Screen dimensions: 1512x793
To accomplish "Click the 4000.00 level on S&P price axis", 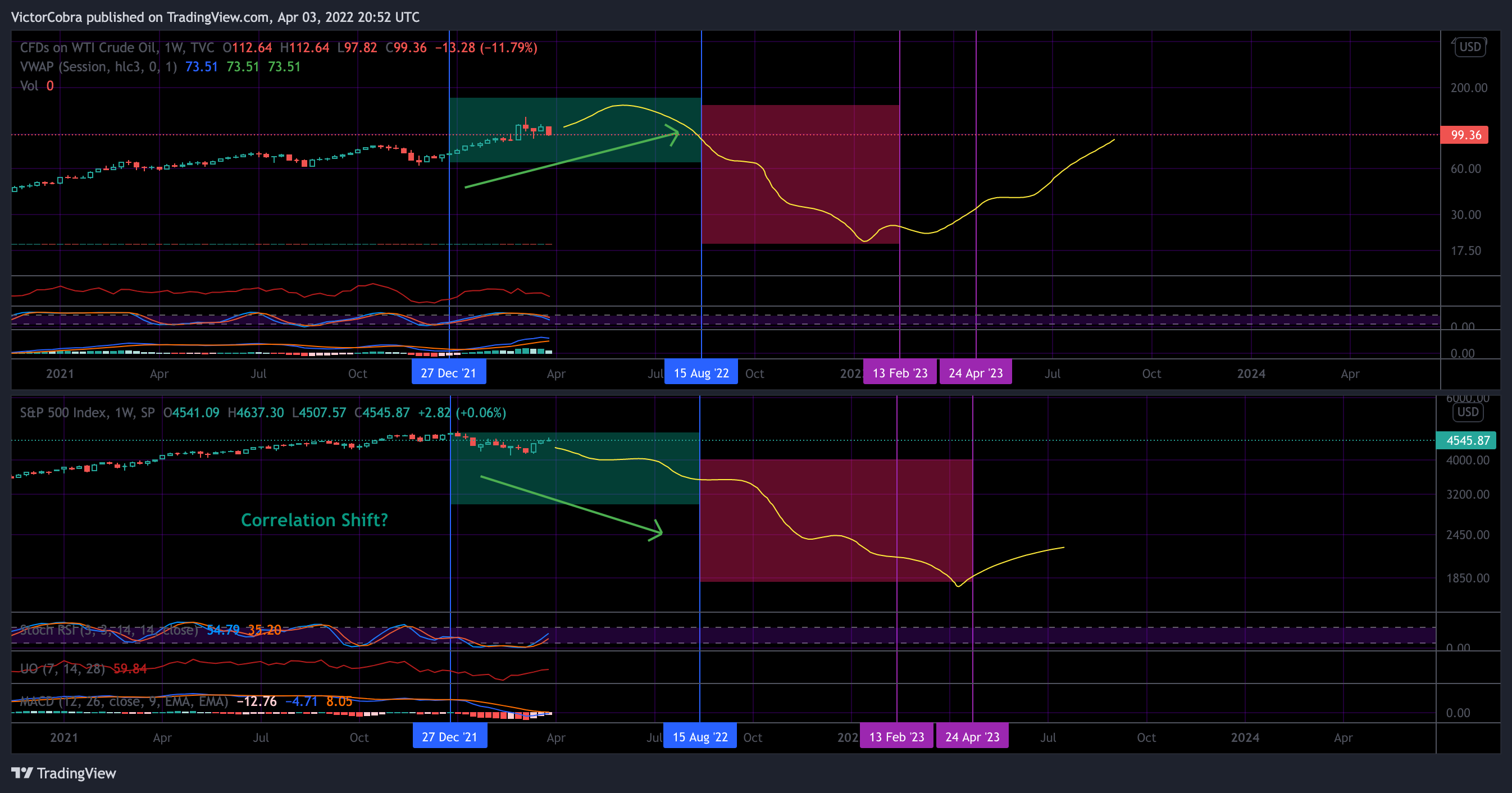I will pyautogui.click(x=1468, y=460).
